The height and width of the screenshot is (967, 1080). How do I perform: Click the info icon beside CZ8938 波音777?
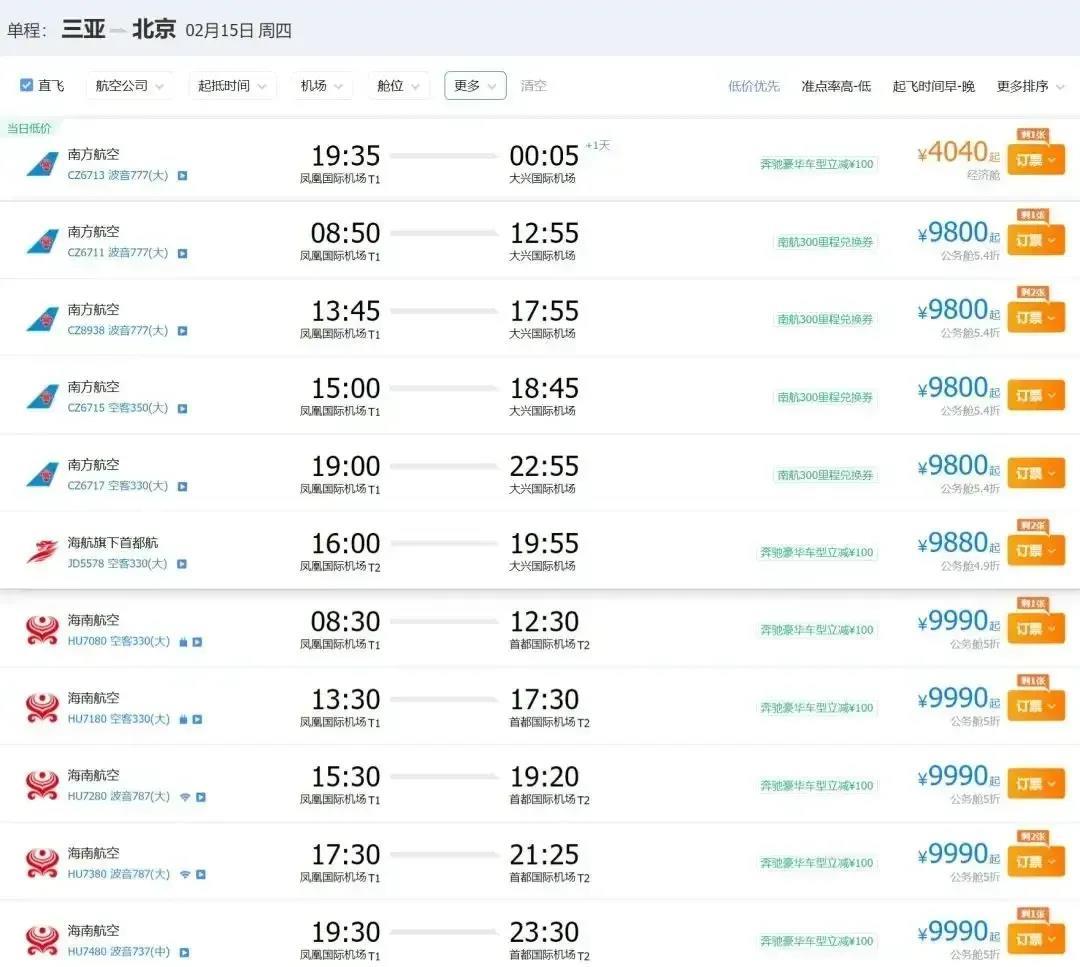(x=183, y=331)
